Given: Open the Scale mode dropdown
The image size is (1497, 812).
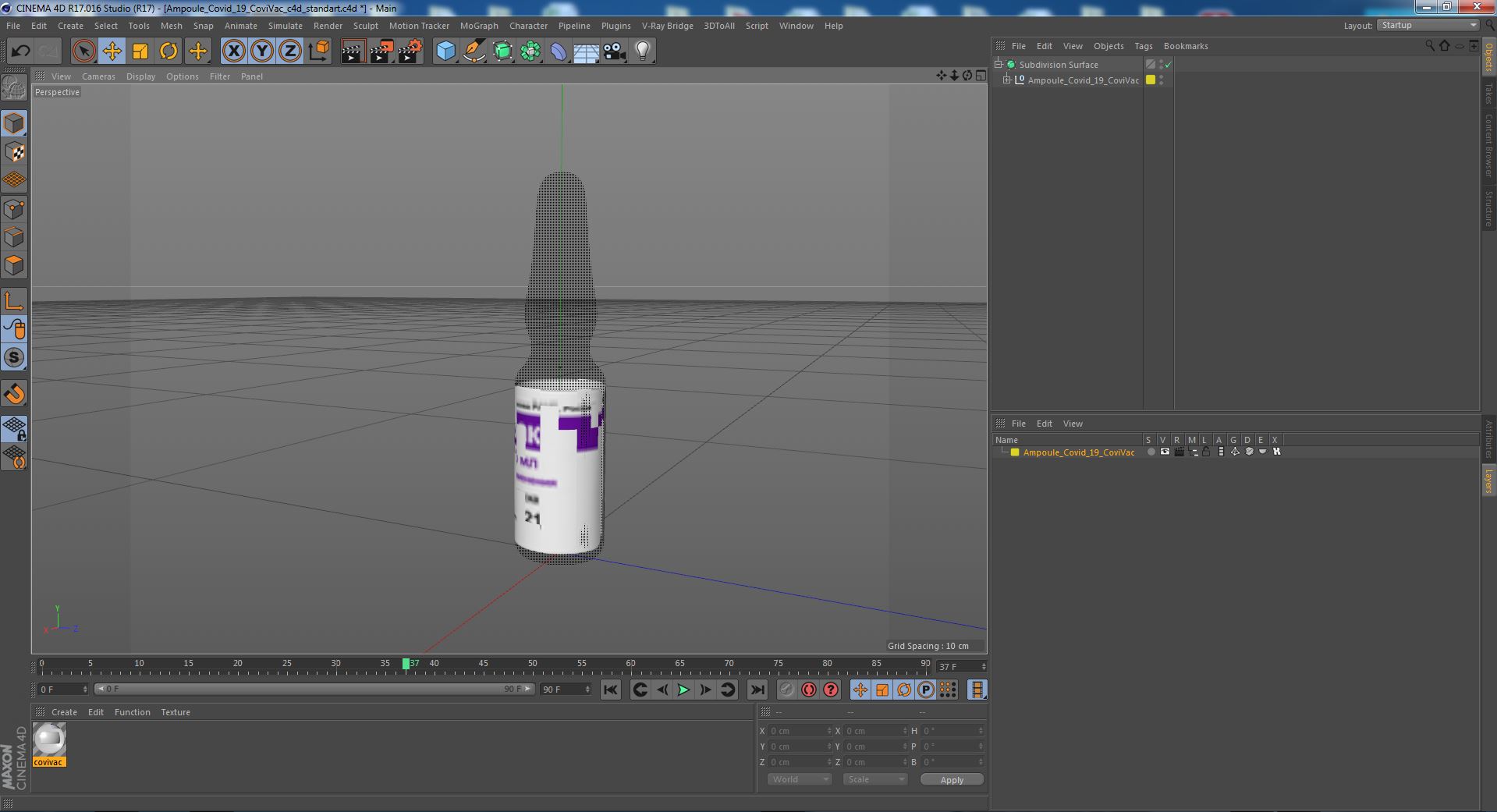Looking at the screenshot, I should 875,779.
